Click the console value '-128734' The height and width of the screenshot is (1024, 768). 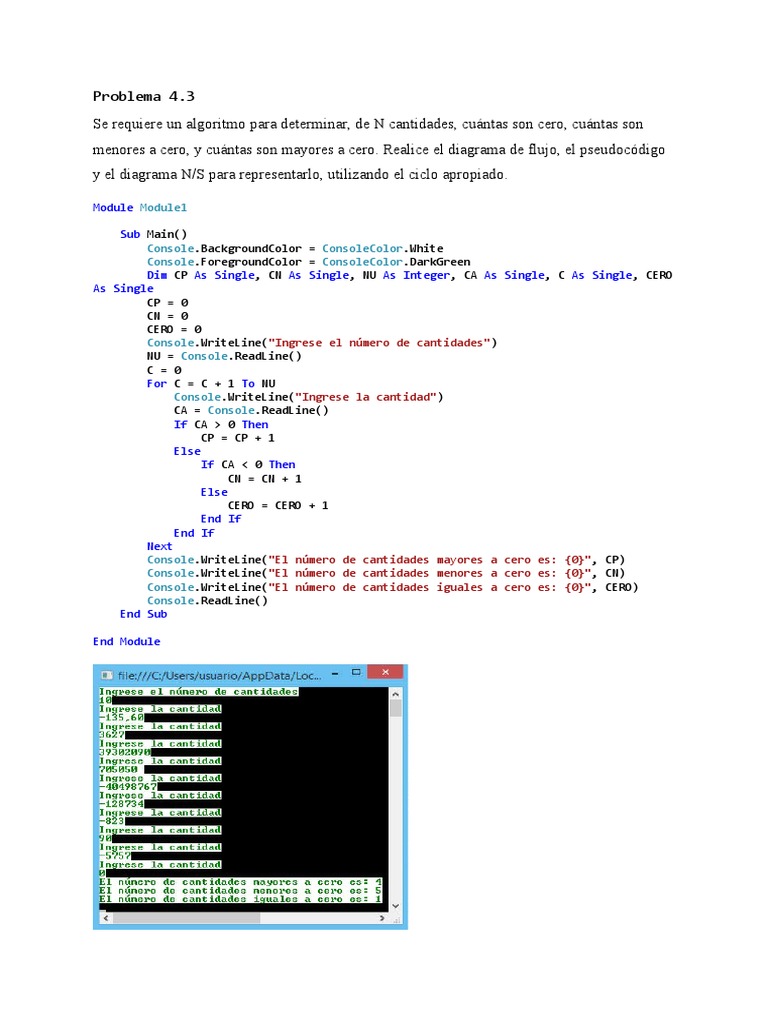pyautogui.click(x=121, y=804)
